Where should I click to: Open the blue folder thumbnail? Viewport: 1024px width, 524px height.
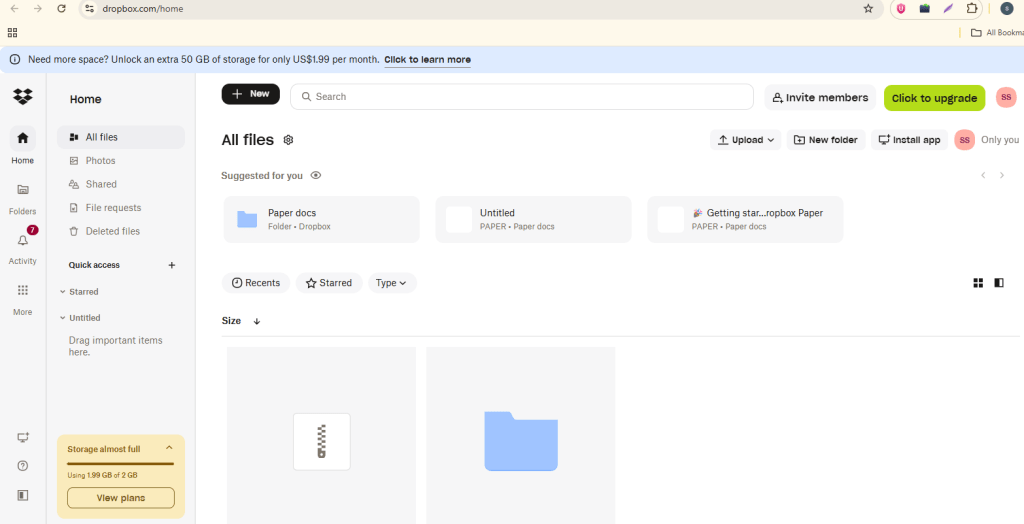pos(520,435)
